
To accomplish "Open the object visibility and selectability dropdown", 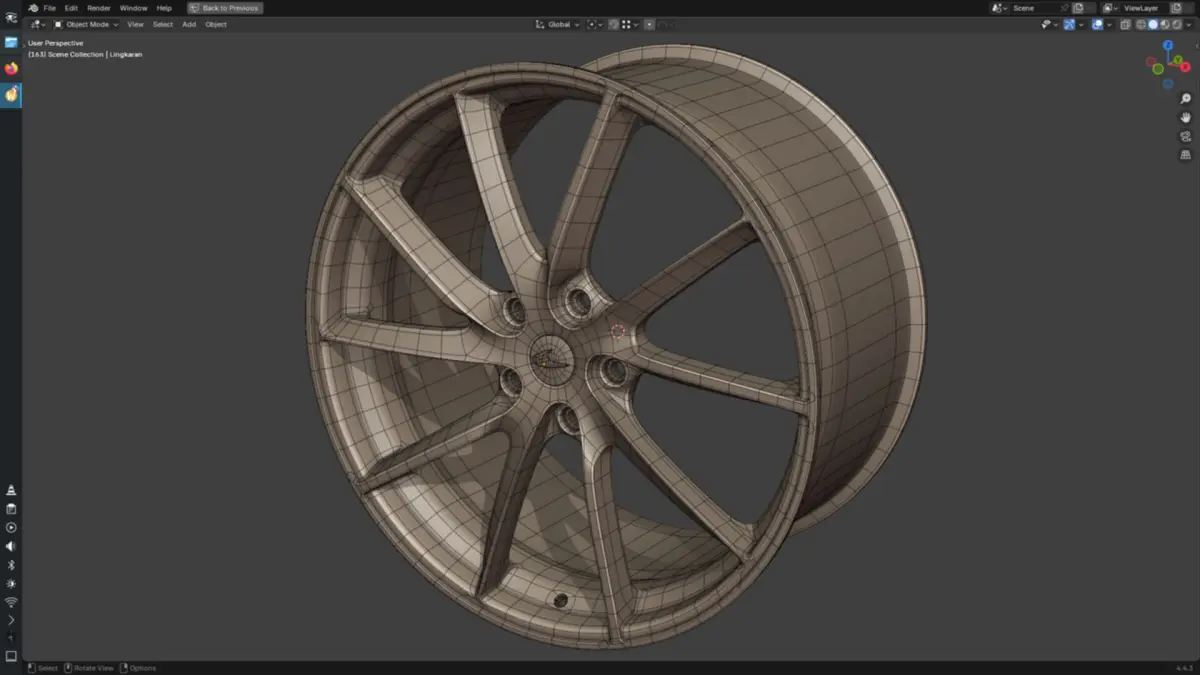I will click(x=1049, y=24).
